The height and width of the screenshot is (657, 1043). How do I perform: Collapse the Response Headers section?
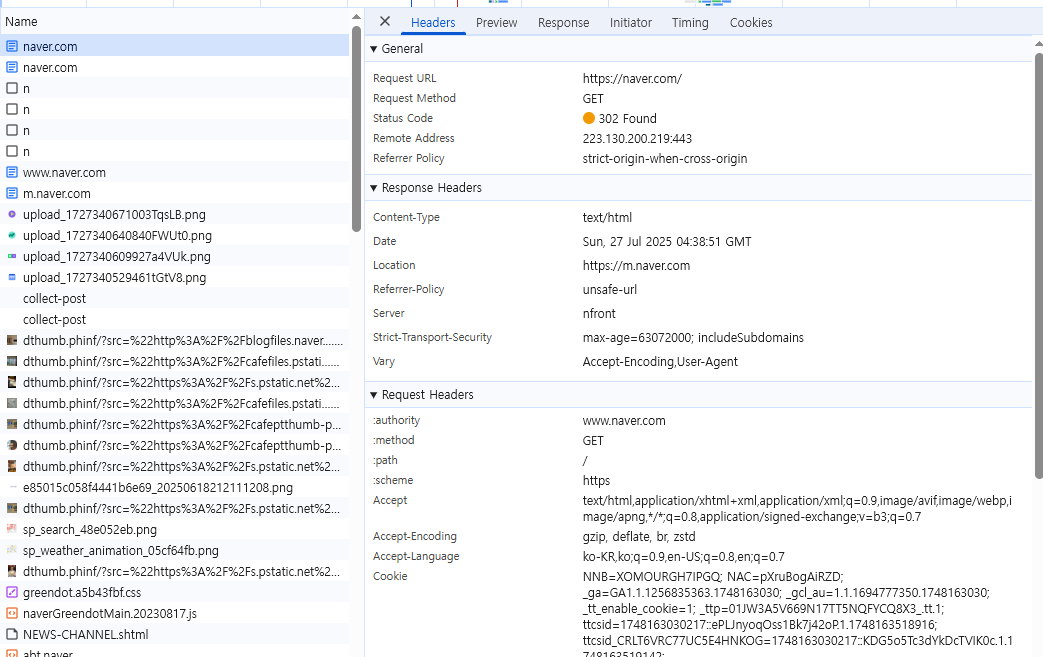(x=374, y=188)
